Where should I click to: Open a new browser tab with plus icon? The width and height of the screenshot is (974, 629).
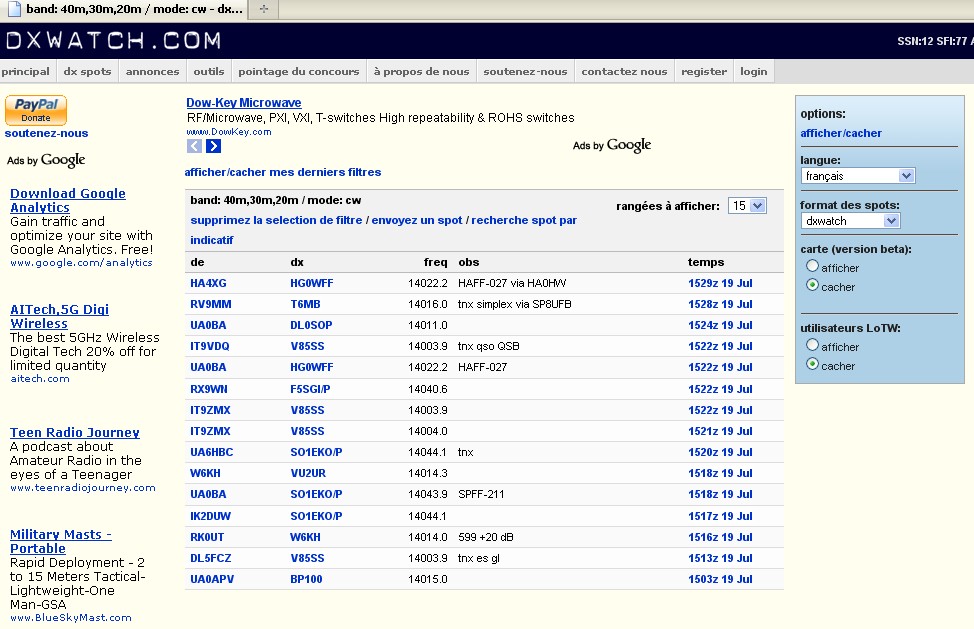263,9
